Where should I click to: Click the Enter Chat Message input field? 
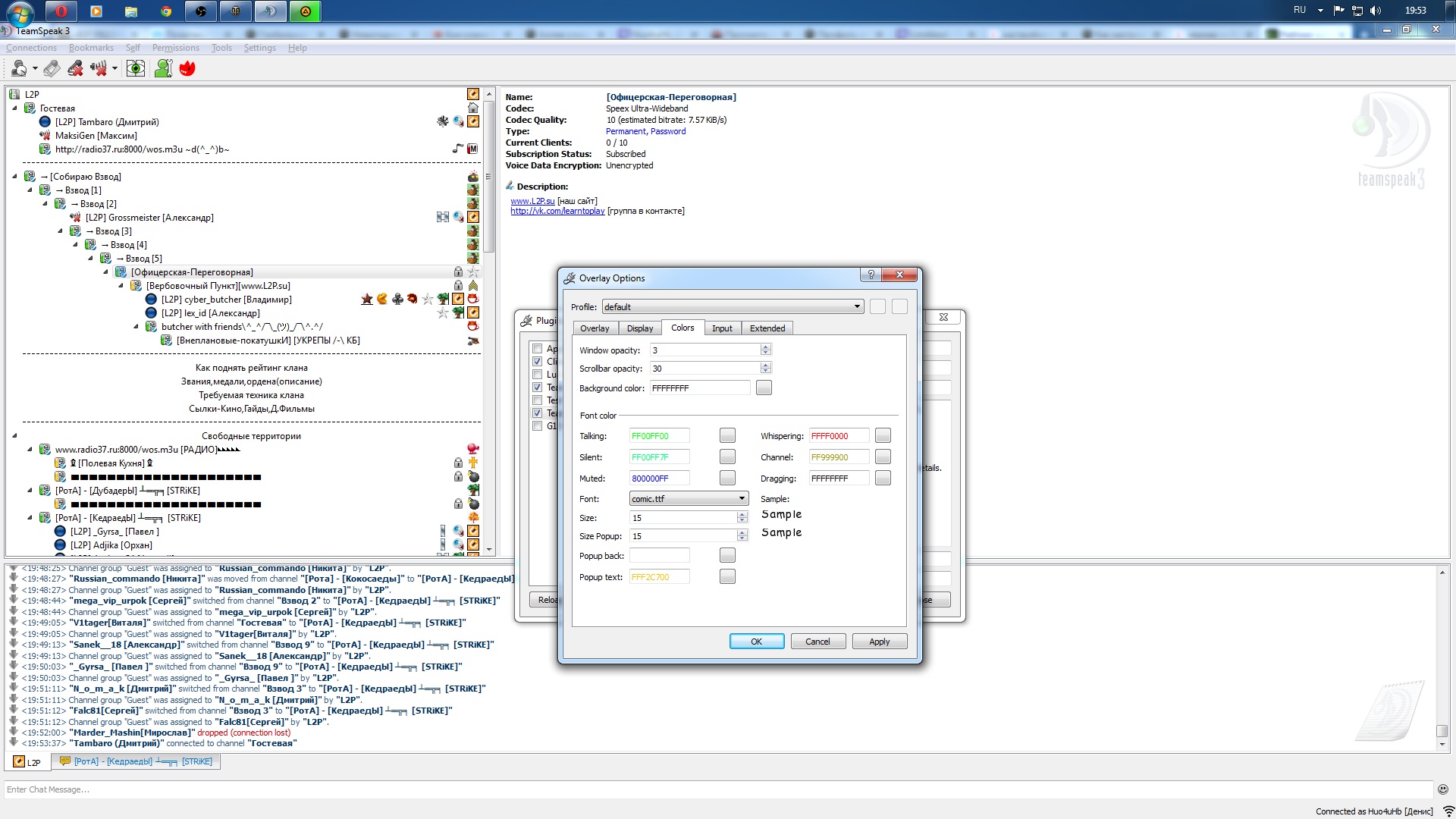[x=713, y=789]
